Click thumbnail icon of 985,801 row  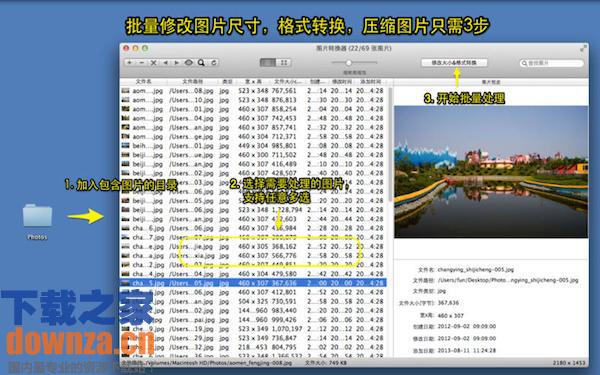click(x=126, y=146)
